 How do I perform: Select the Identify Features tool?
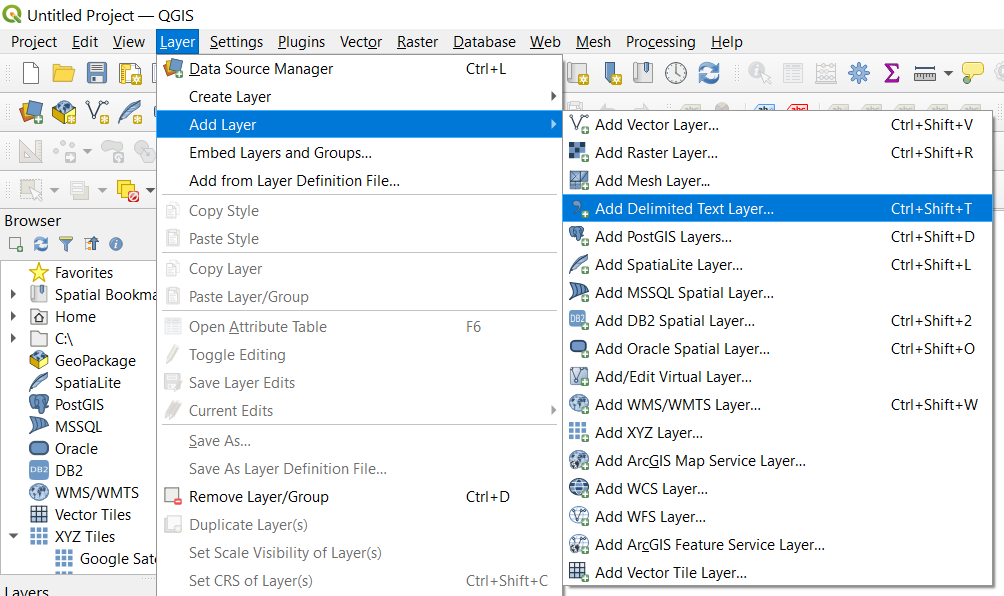coord(759,73)
